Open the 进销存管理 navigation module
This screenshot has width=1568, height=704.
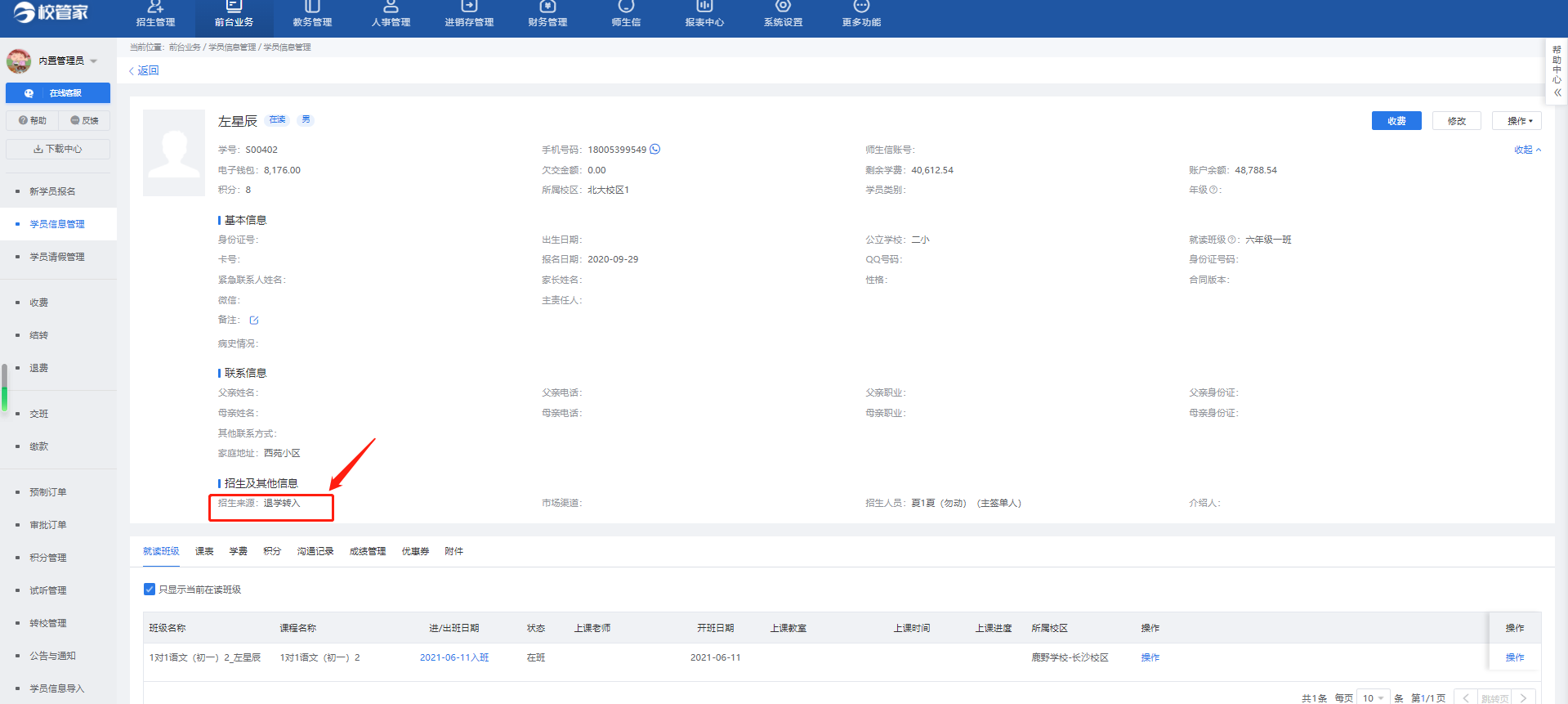click(469, 15)
